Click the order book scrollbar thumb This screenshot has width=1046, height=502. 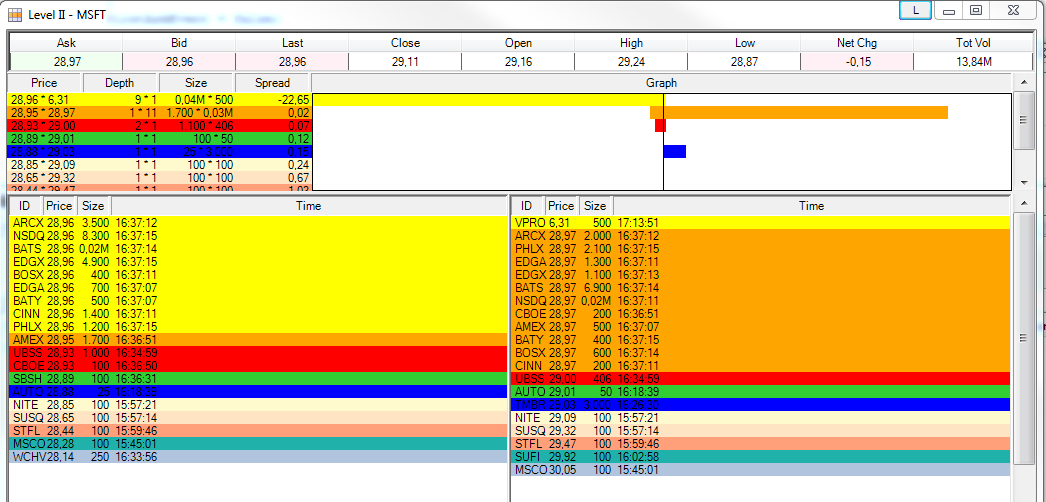(1022, 338)
